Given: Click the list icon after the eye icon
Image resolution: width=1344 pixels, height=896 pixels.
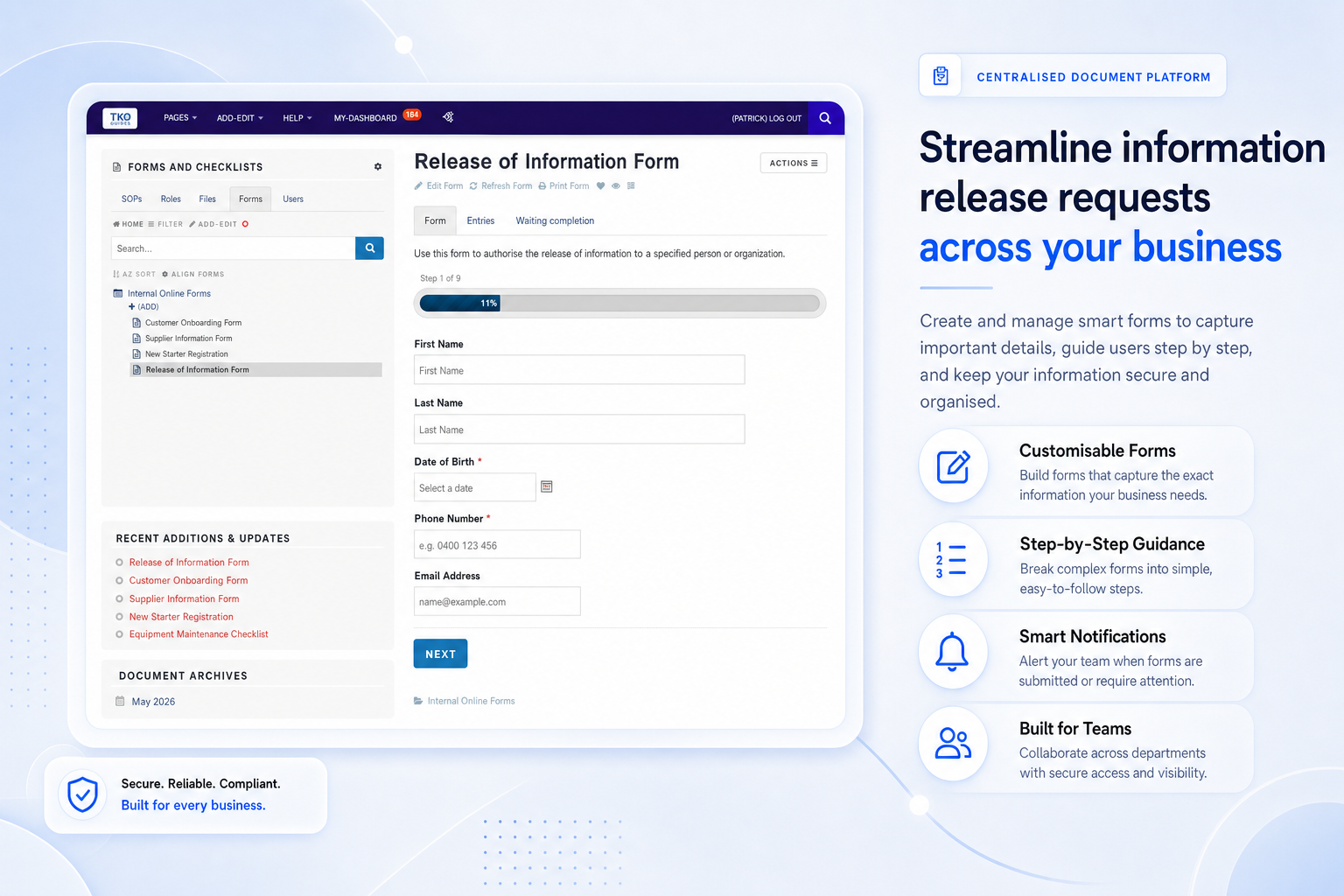Looking at the screenshot, I should click(631, 185).
